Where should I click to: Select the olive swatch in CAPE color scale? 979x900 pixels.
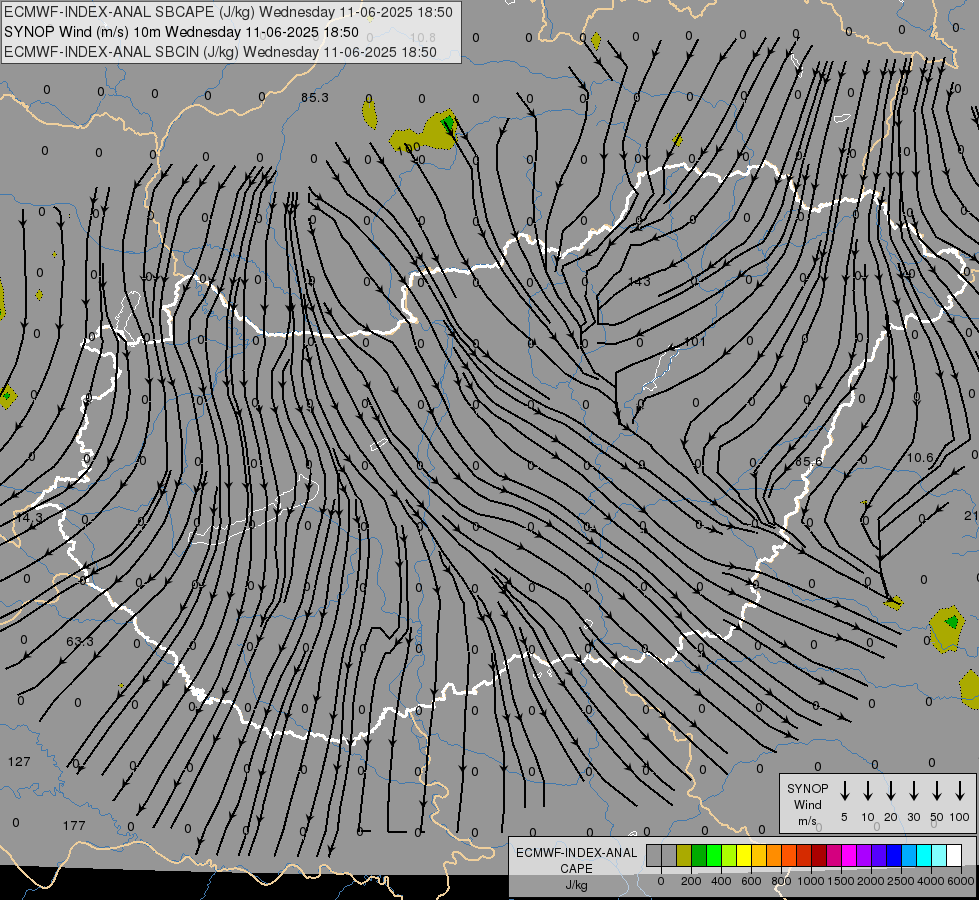pyautogui.click(x=684, y=856)
